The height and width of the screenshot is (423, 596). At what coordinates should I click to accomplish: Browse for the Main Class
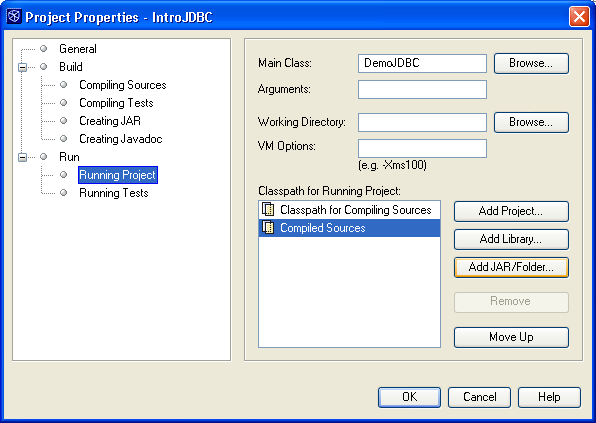(531, 63)
